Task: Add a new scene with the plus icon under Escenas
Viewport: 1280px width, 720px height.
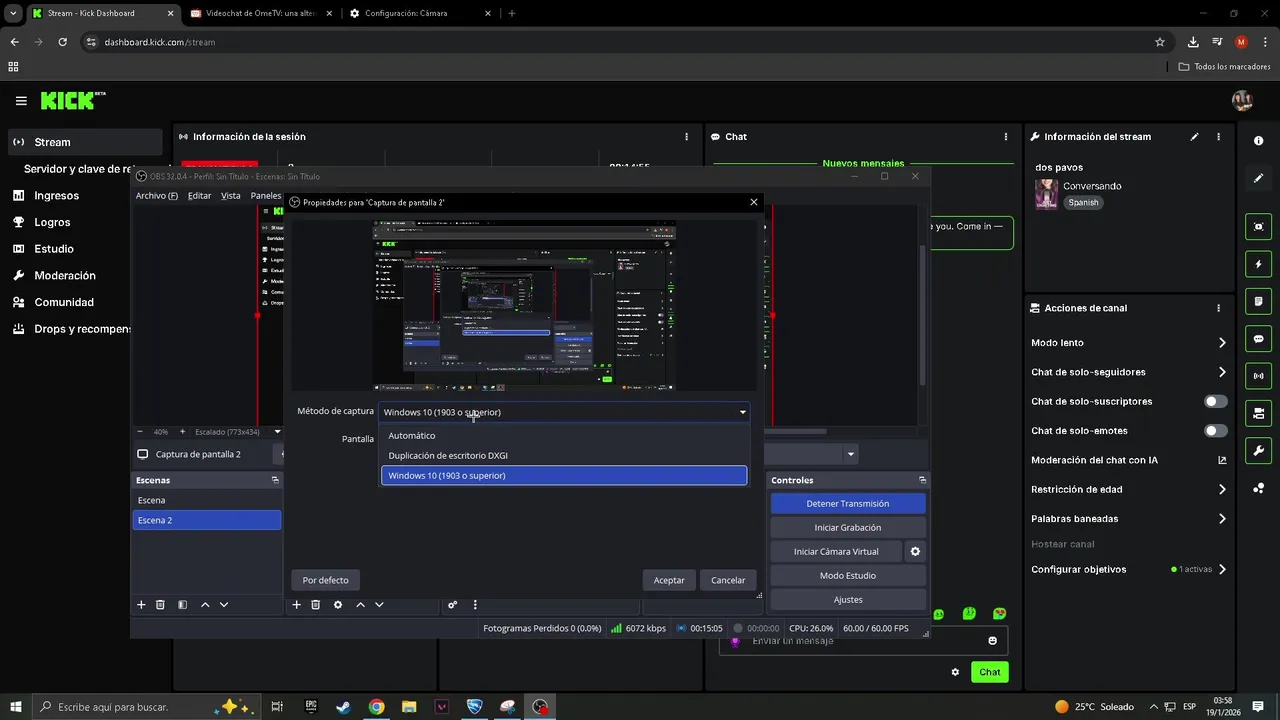Action: [141, 605]
